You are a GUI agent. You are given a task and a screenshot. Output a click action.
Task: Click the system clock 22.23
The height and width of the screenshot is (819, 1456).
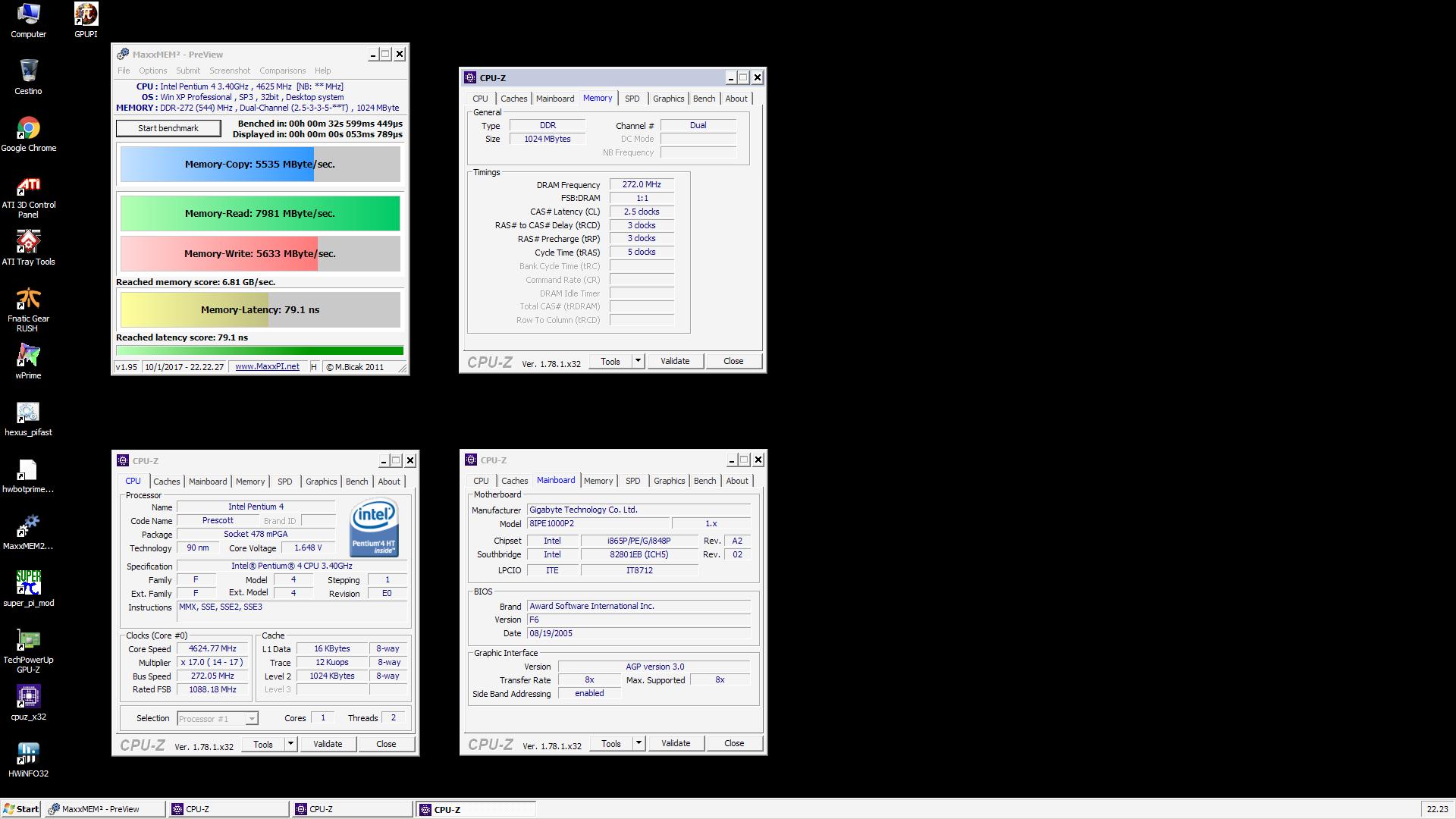tap(1436, 809)
